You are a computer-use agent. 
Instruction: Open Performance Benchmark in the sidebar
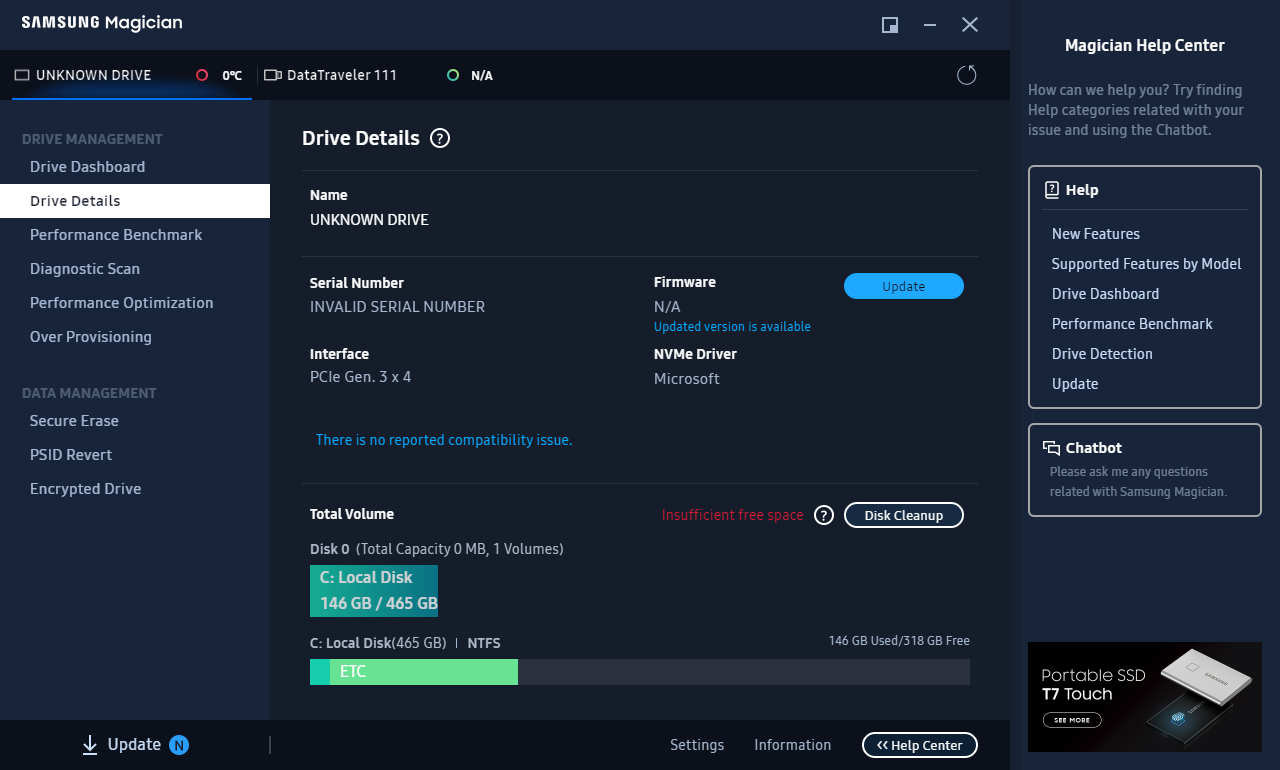click(116, 235)
